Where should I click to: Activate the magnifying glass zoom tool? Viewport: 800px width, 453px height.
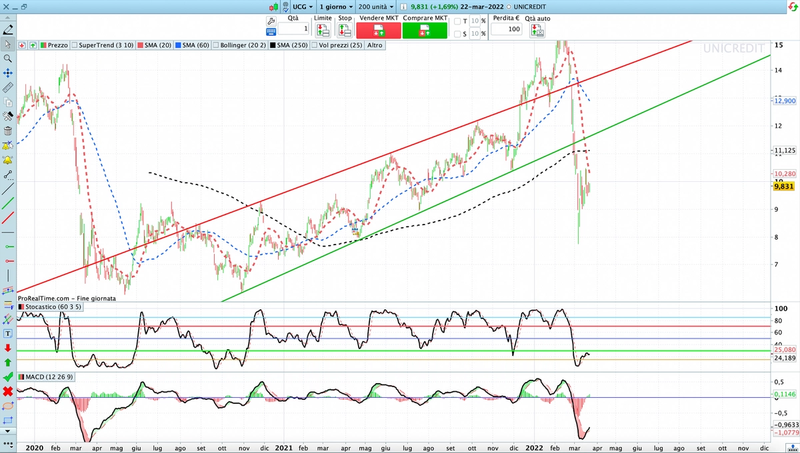(x=8, y=59)
